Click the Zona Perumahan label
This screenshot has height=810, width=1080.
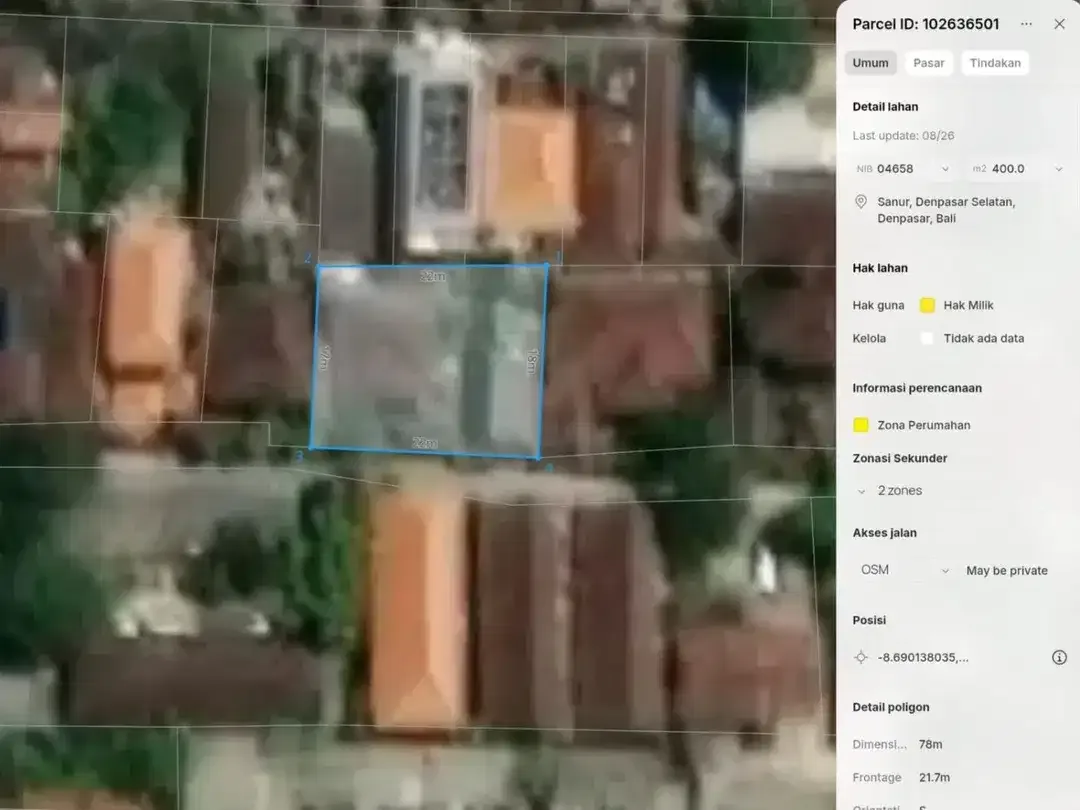[924, 425]
